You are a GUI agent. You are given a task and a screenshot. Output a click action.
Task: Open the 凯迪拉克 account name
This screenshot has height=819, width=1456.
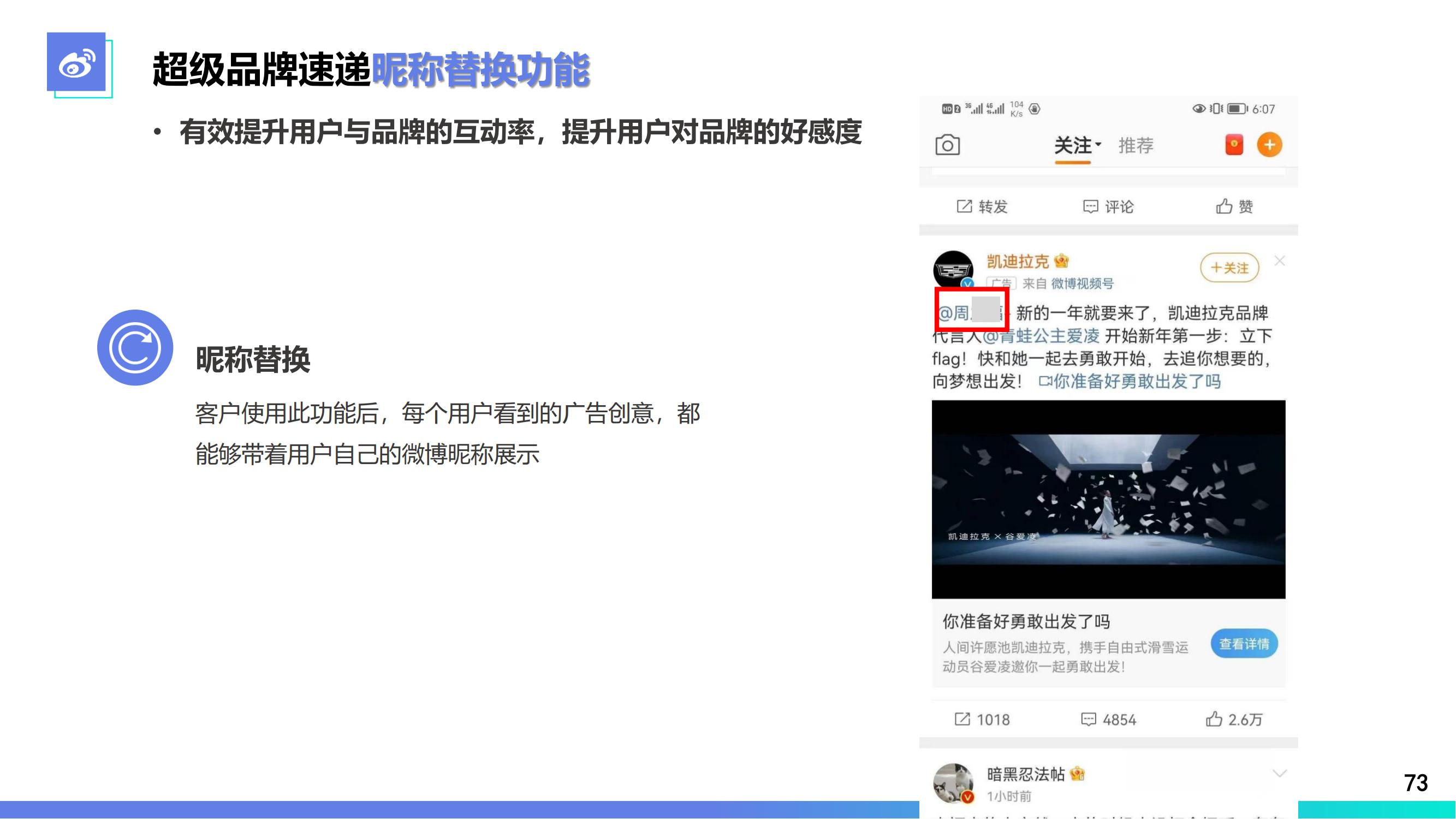(1018, 261)
